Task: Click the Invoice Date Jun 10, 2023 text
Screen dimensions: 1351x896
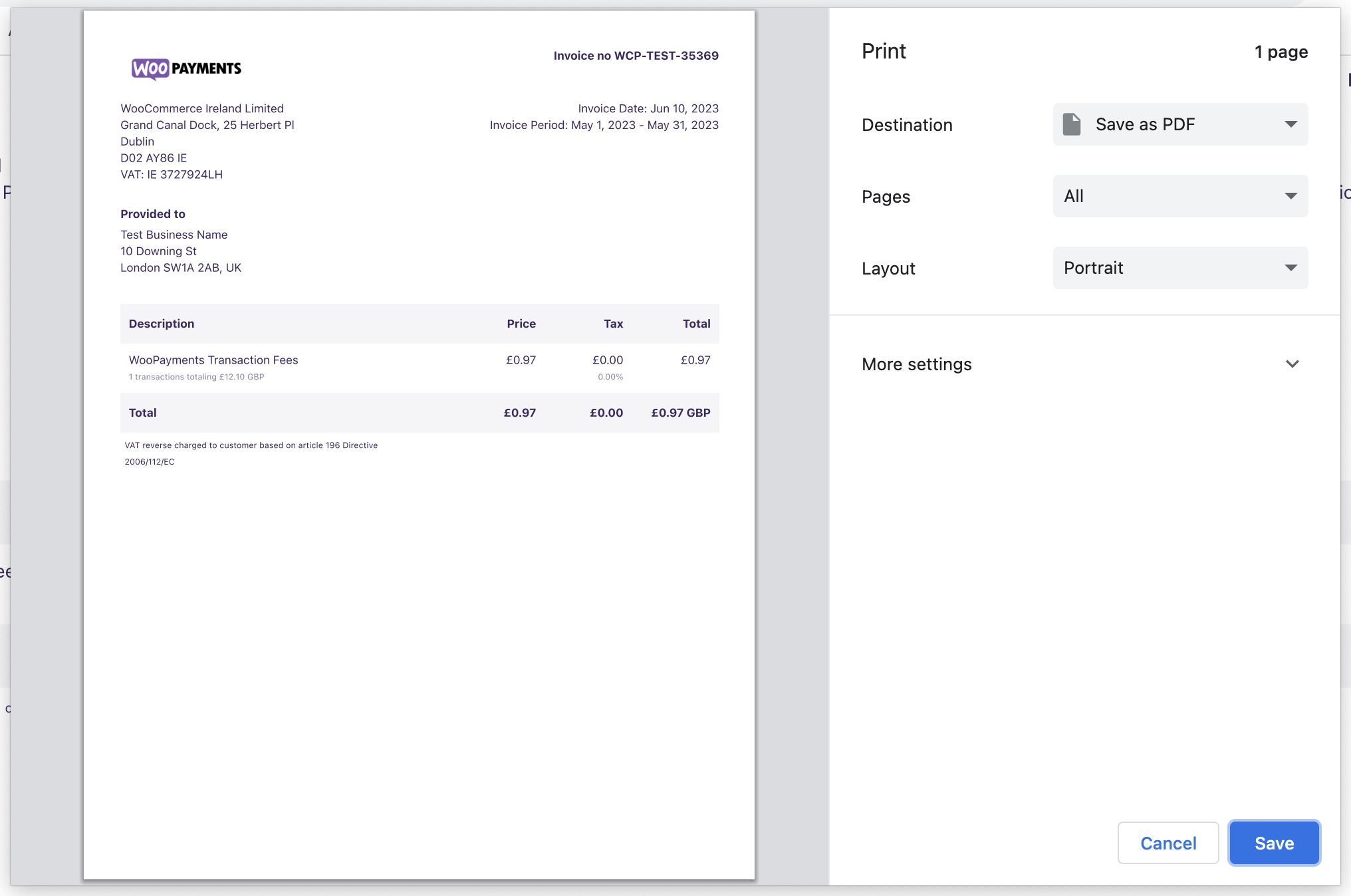Action: point(648,108)
